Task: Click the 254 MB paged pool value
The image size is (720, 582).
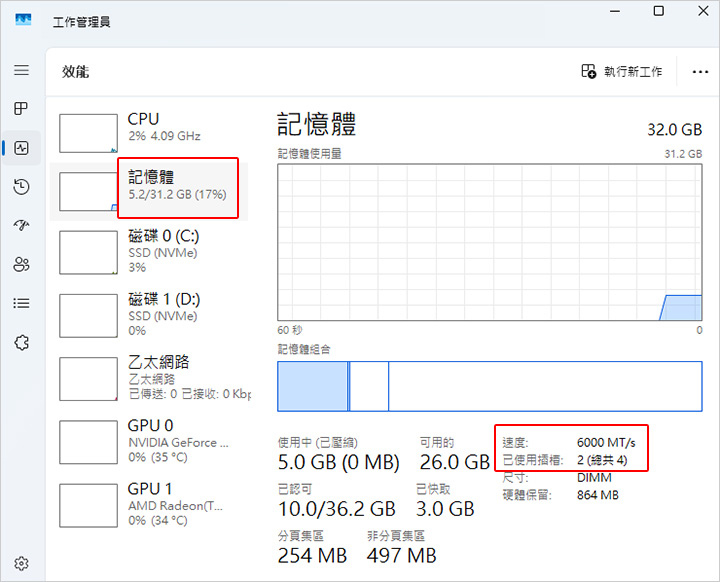Action: [x=312, y=556]
